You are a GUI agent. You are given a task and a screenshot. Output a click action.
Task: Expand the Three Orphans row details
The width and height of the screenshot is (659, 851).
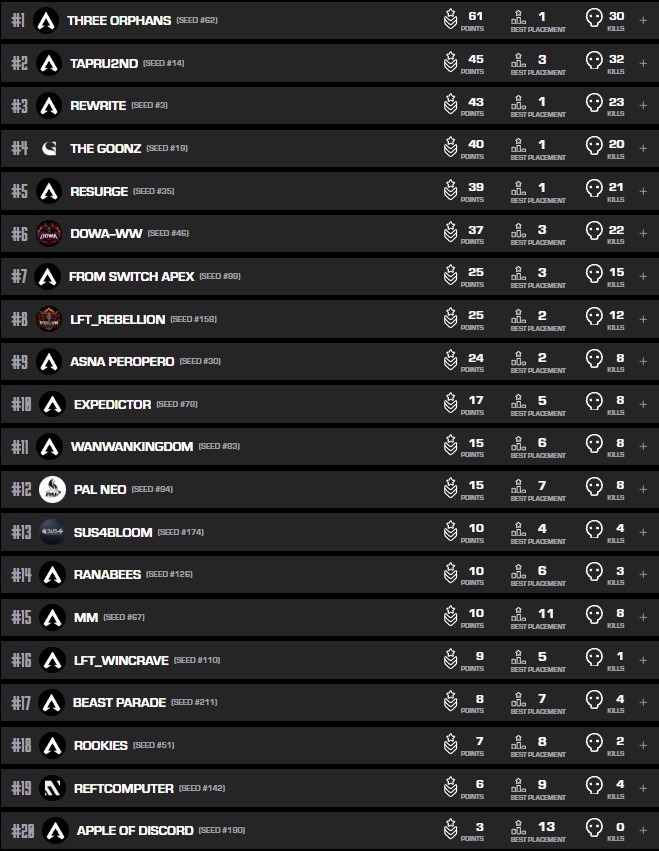tap(643, 20)
